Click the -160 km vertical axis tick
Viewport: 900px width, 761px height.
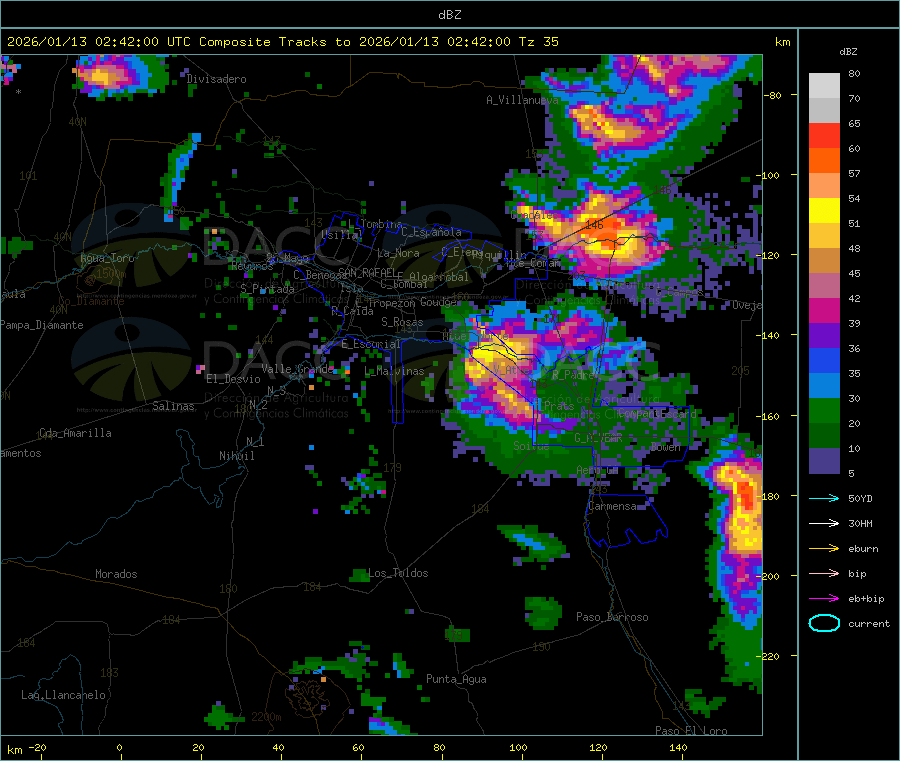[x=770, y=416]
